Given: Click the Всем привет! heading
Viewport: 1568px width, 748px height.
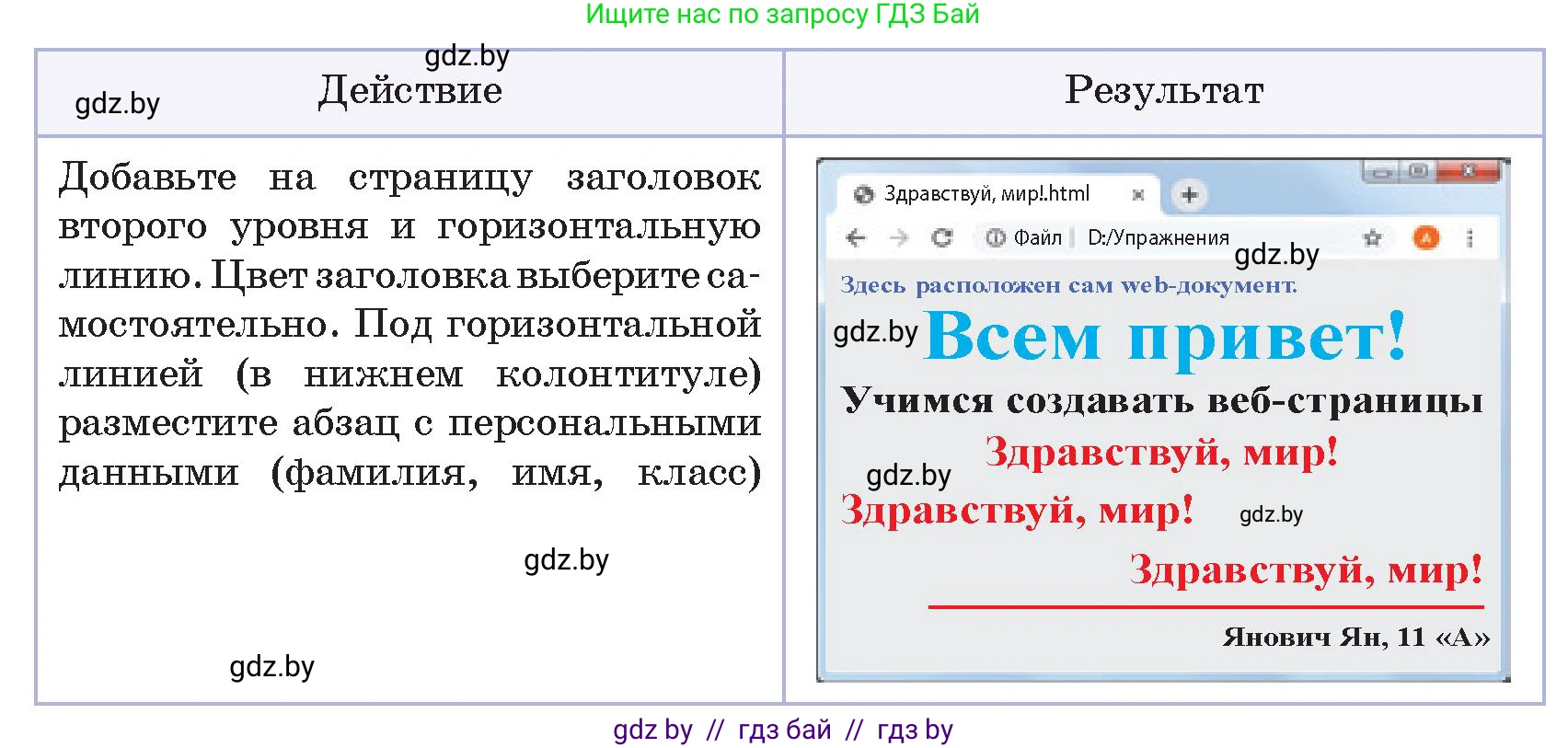Looking at the screenshot, I should [1165, 336].
